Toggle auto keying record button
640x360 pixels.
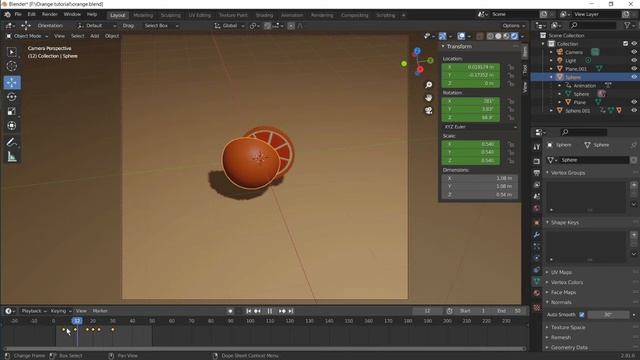(231, 311)
